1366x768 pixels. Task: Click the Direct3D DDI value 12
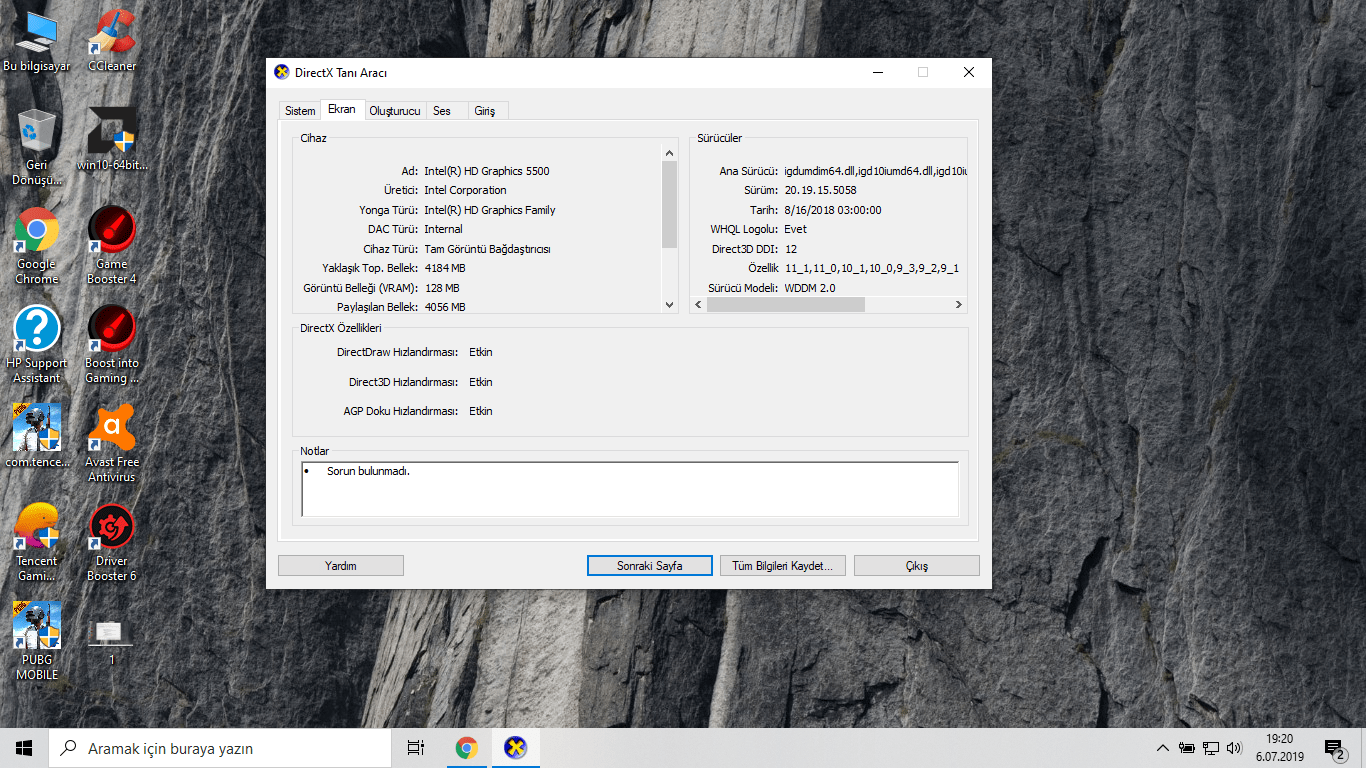tap(791, 249)
